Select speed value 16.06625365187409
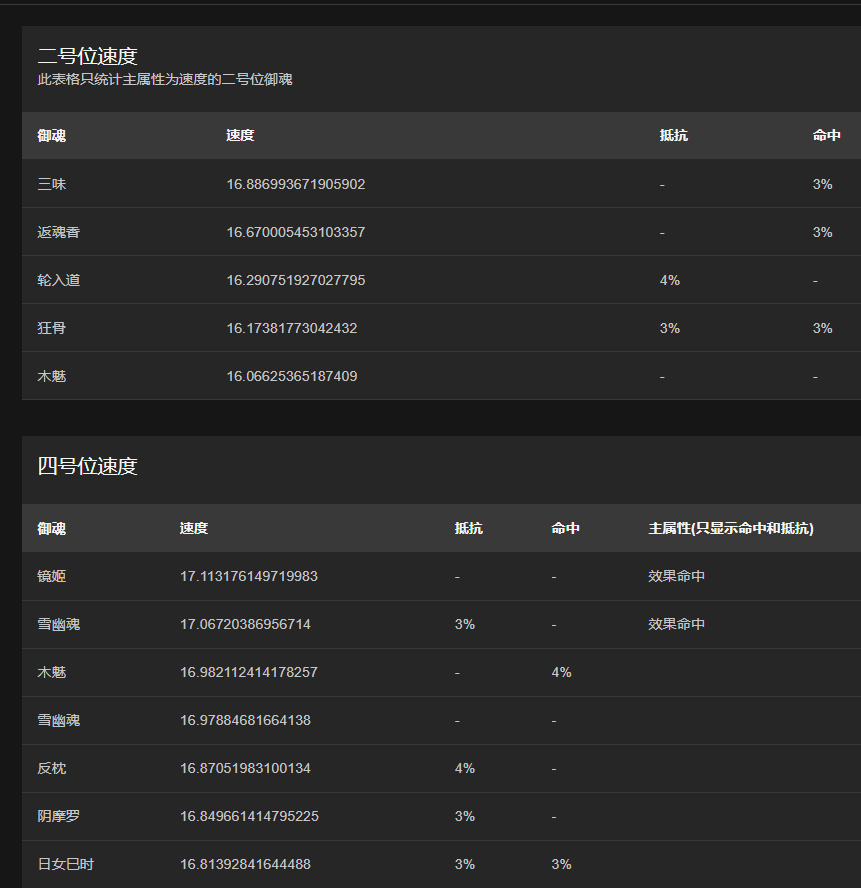The height and width of the screenshot is (888, 861). [292, 376]
